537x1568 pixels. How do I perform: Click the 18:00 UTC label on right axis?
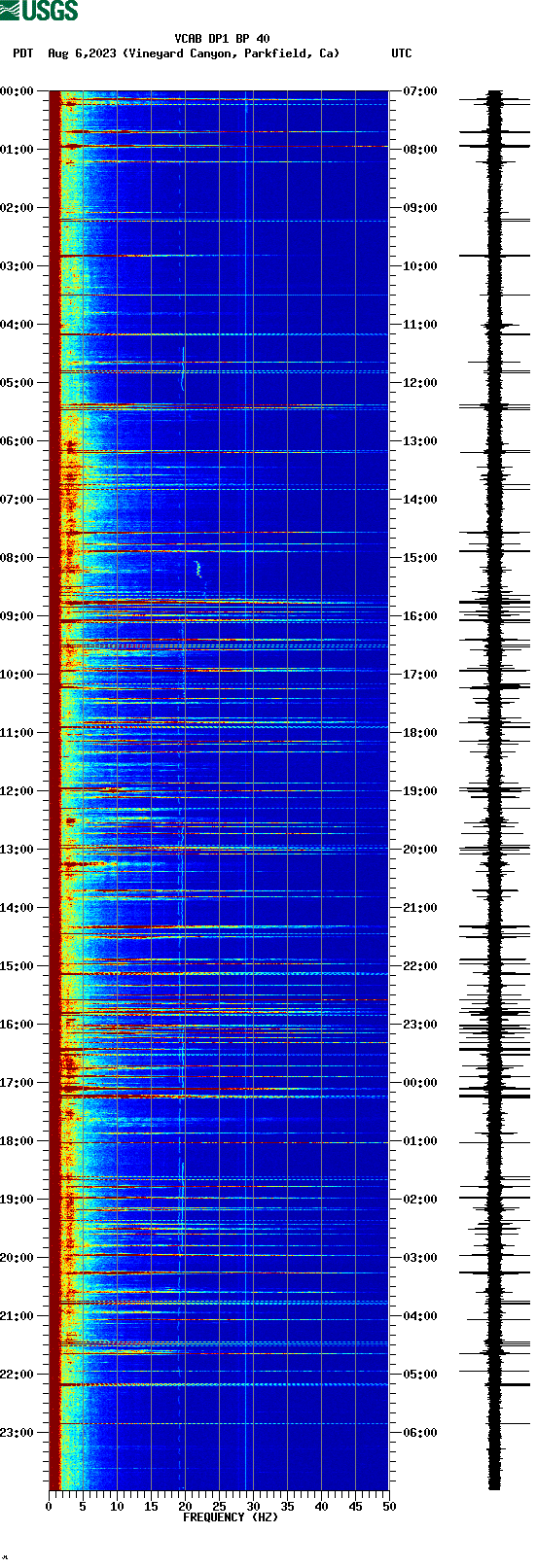(x=420, y=733)
